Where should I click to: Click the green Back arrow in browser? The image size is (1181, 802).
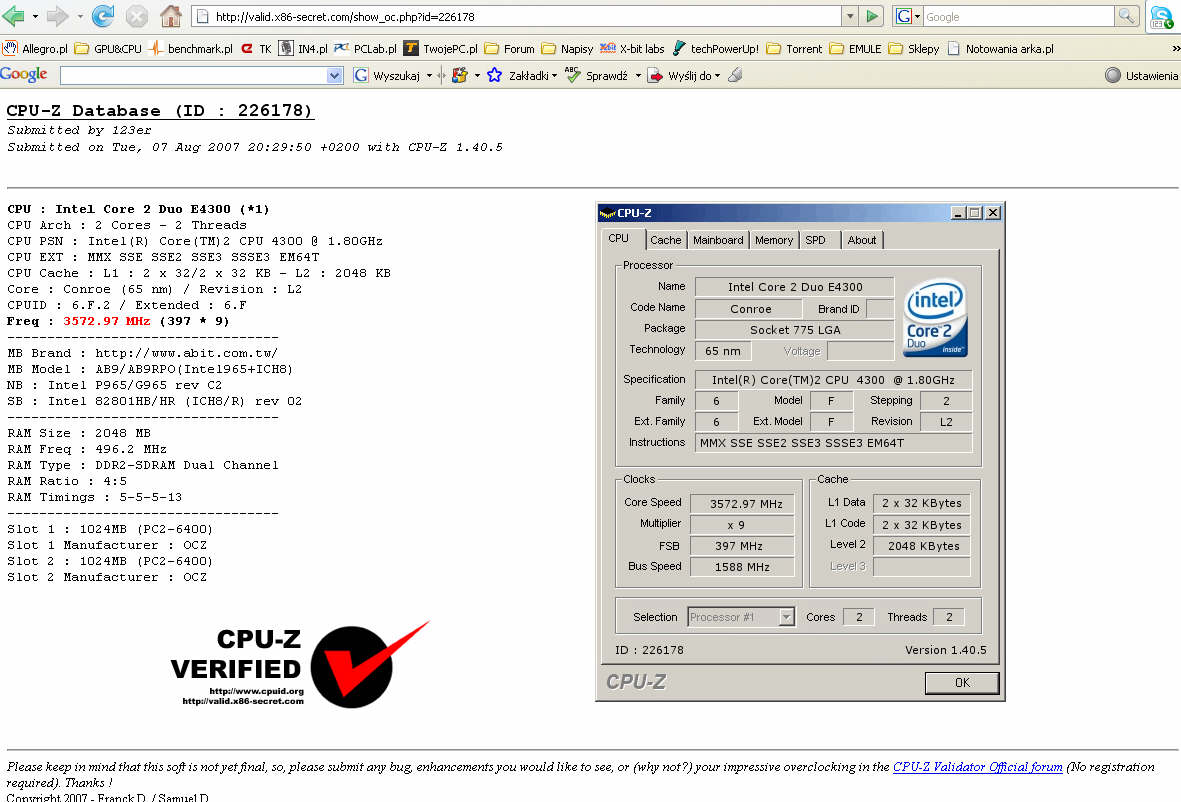point(14,16)
